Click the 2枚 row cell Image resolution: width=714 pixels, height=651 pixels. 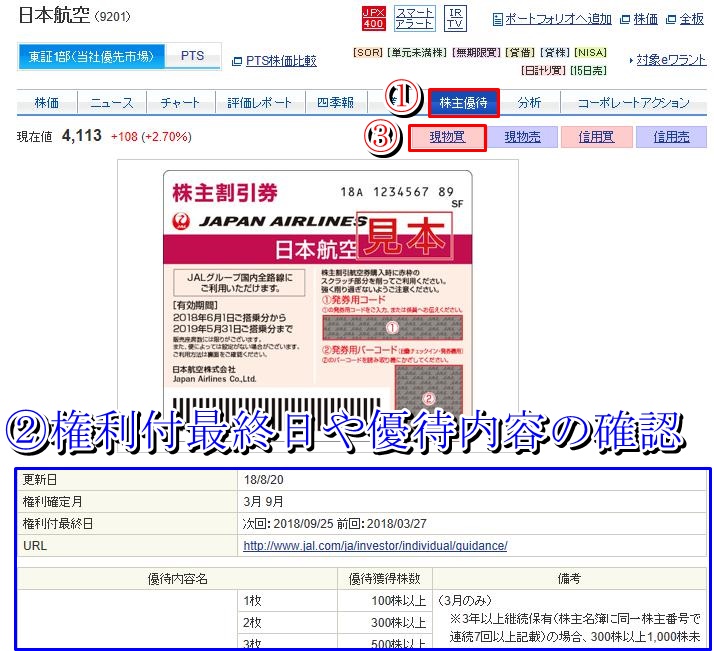(x=287, y=623)
